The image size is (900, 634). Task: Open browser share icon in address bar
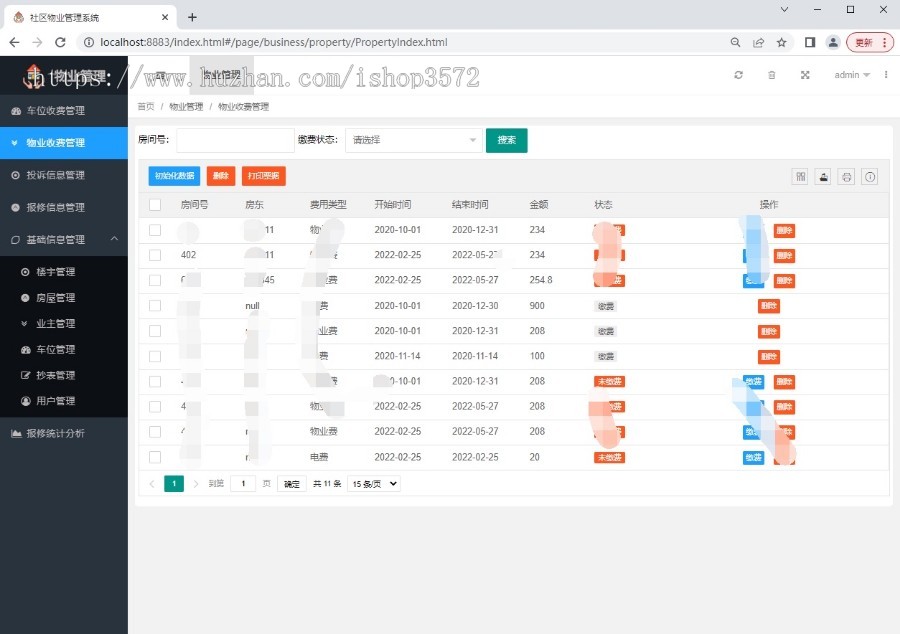(758, 42)
